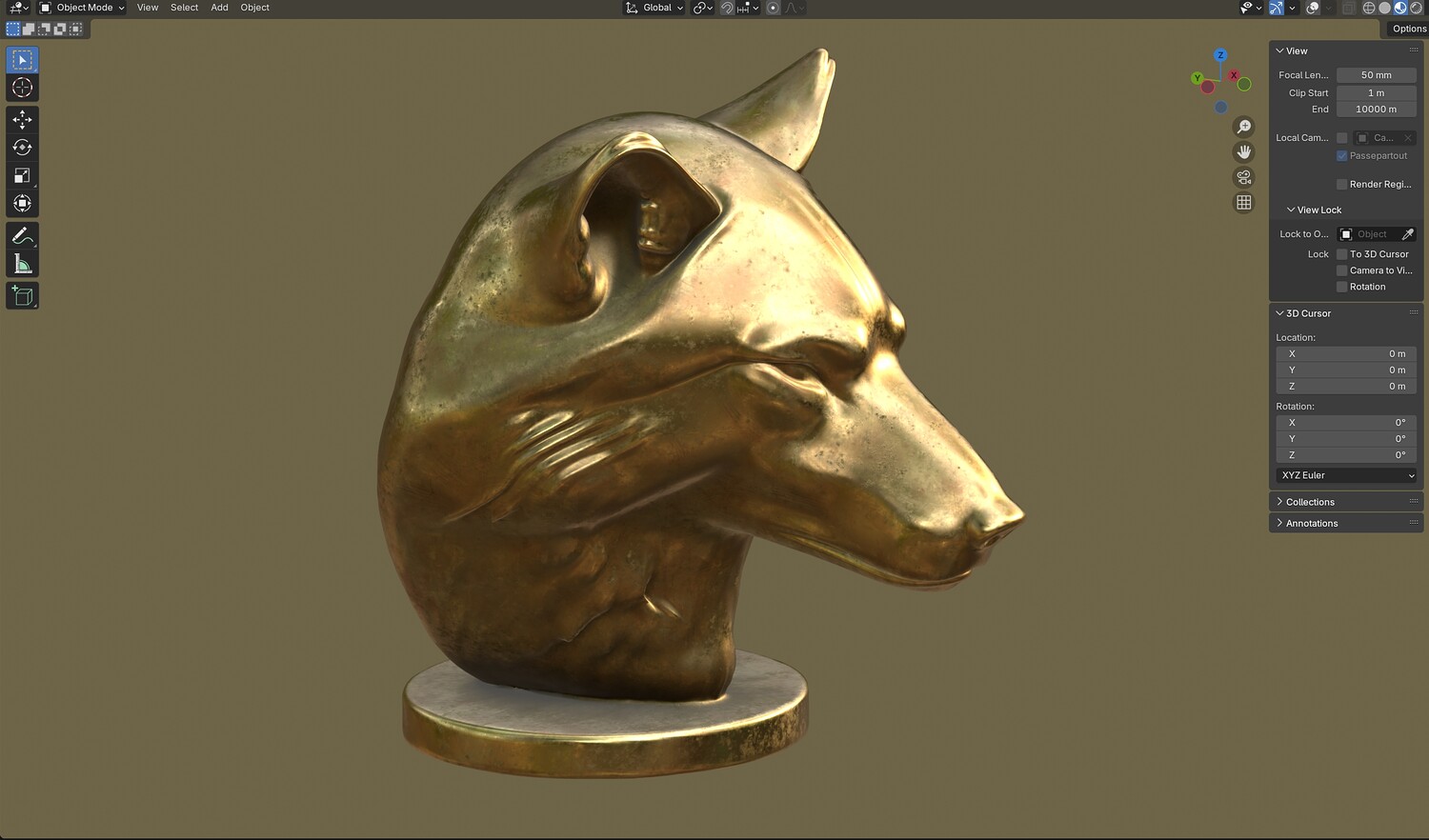
Task: Open the Add menu
Action: tap(219, 8)
